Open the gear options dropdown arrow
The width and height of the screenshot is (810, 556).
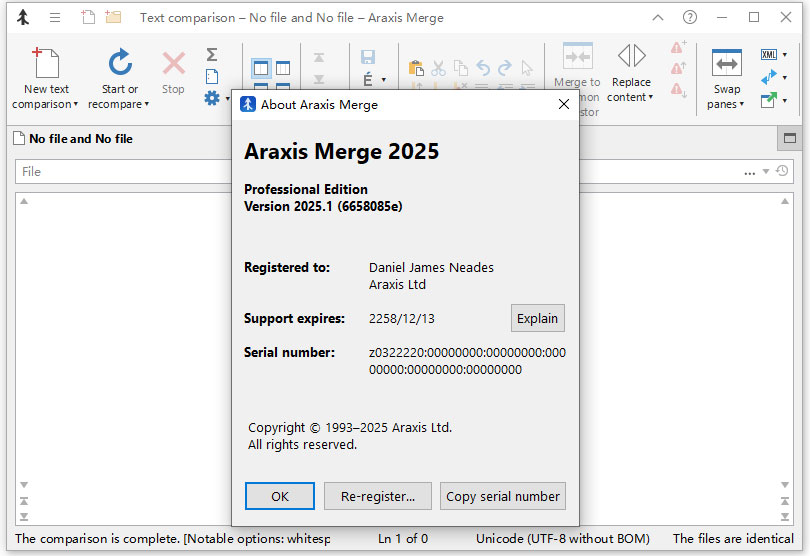pyautogui.click(x=228, y=98)
